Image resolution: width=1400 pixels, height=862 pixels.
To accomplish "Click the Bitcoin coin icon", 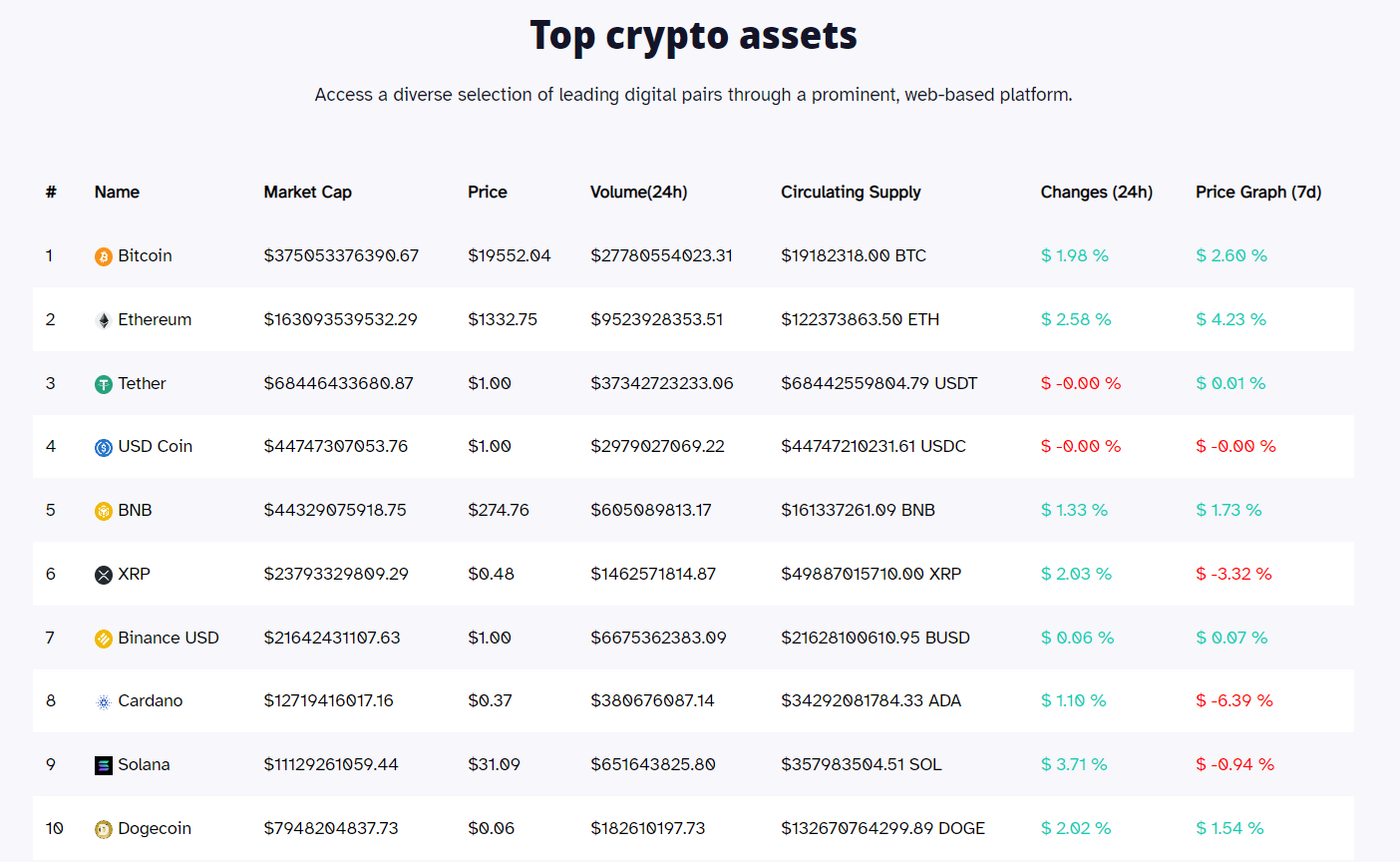I will click(x=104, y=256).
